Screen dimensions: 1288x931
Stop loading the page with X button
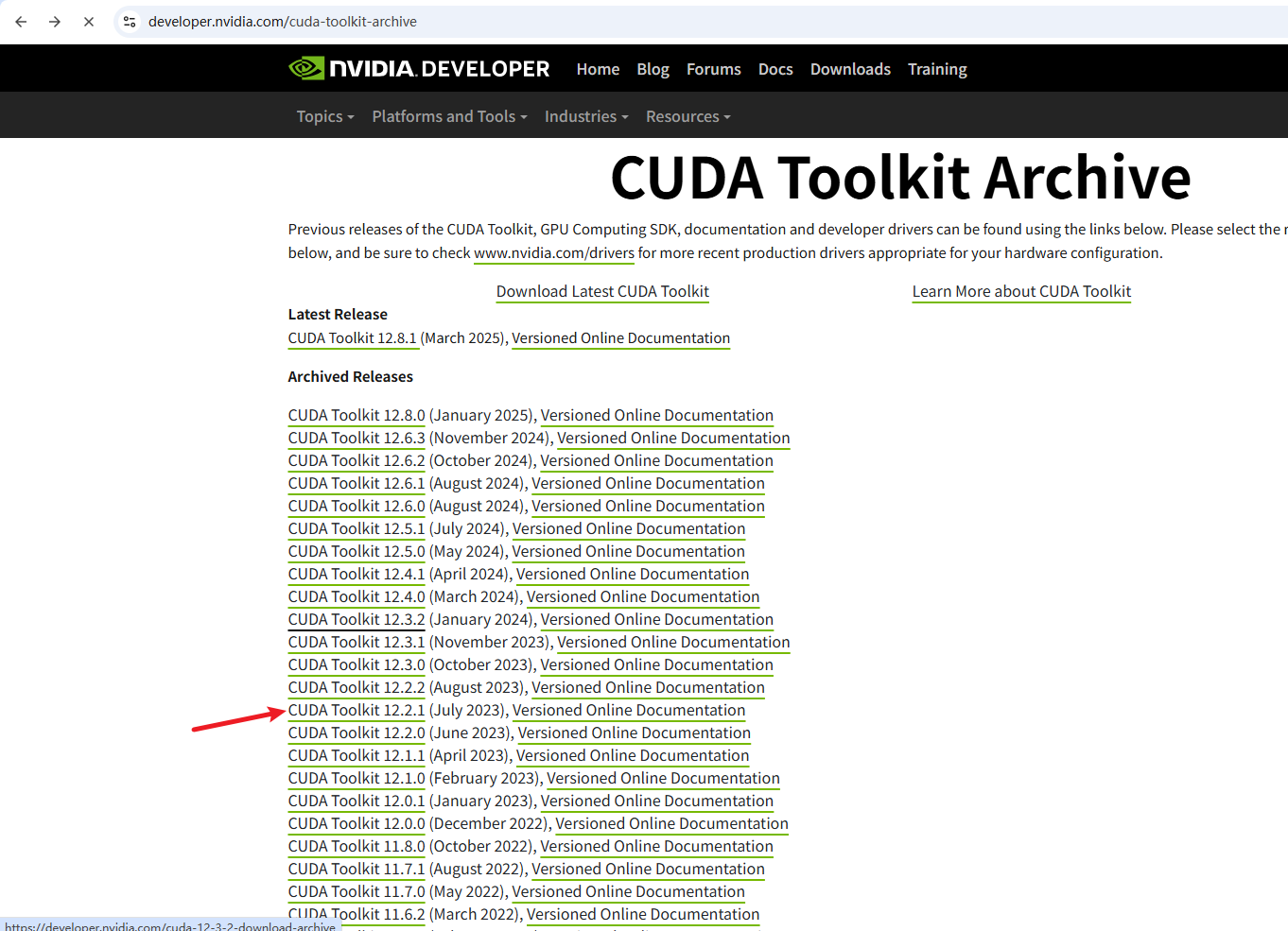pyautogui.click(x=89, y=21)
